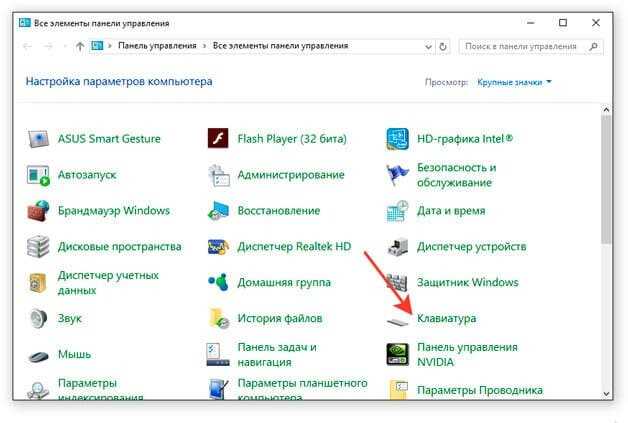This screenshot has height=423, width=628.
Task: Open the История файлов link
Action: [280, 318]
